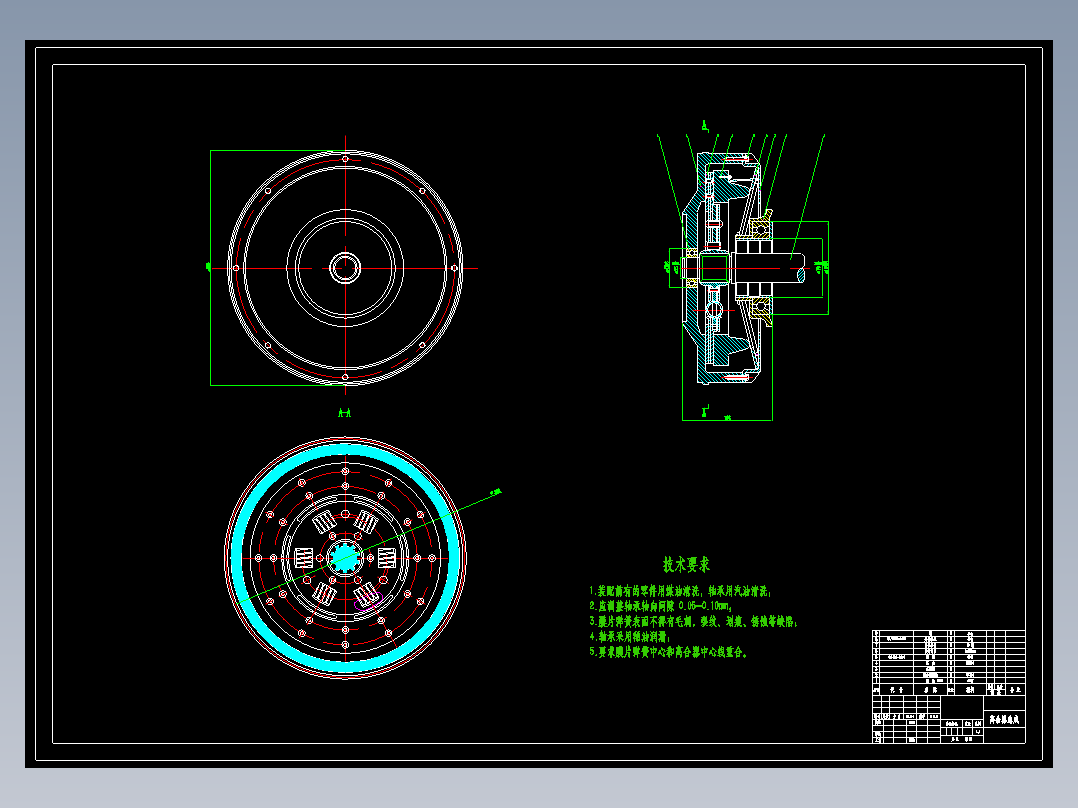Select requirement line 2 mentioning 0.05—0.10mm
Viewport: 1078px width, 808px height.
661,607
